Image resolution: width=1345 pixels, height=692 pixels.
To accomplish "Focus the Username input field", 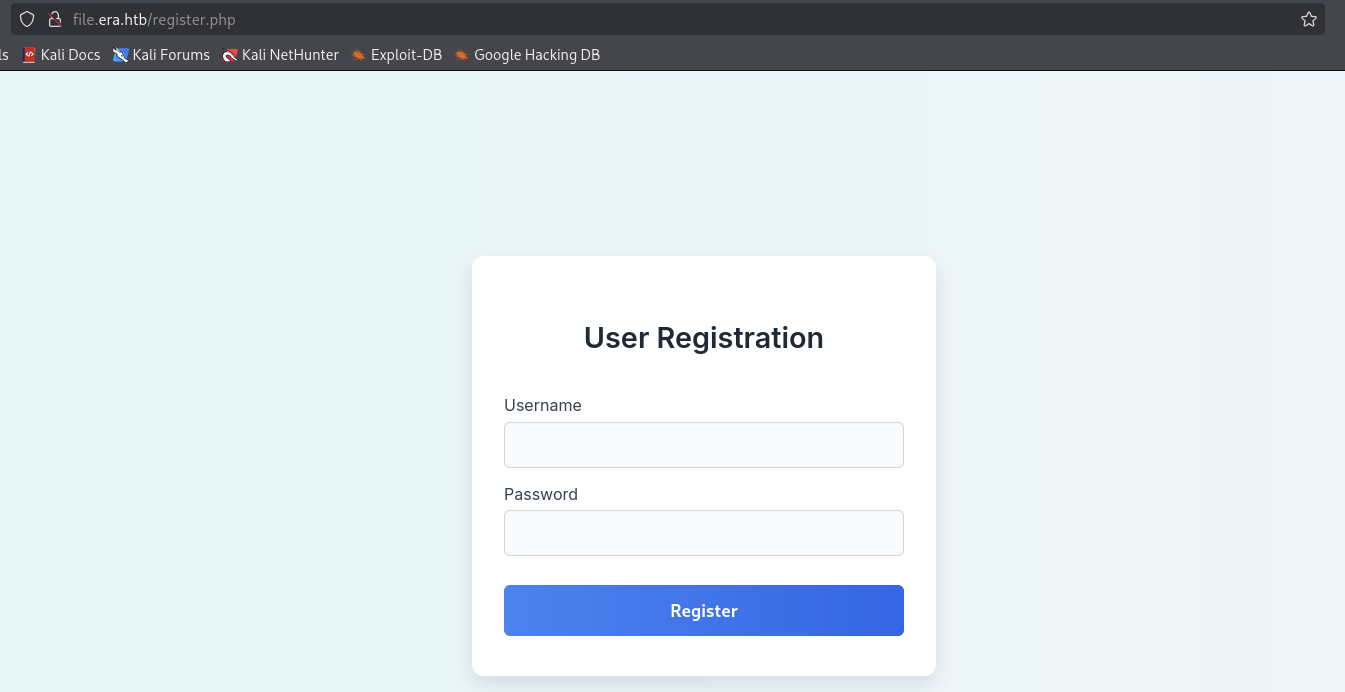I will (x=704, y=445).
